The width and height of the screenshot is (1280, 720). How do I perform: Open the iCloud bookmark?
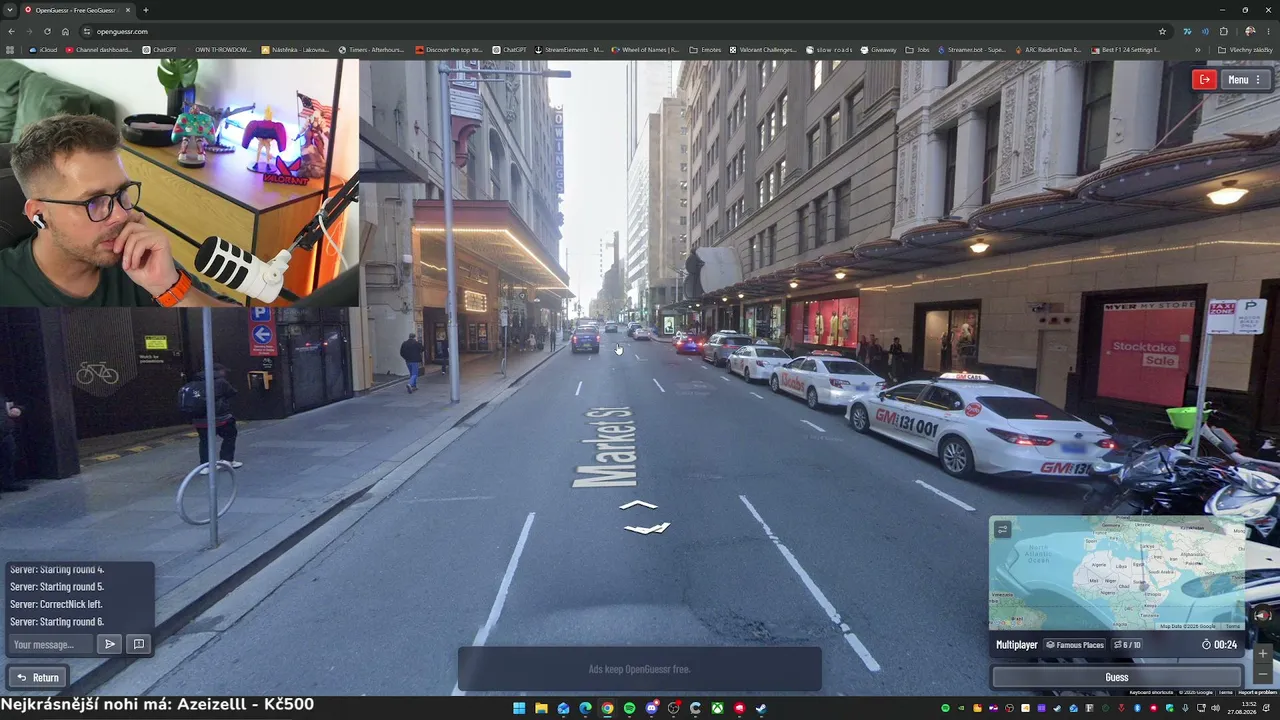point(43,49)
